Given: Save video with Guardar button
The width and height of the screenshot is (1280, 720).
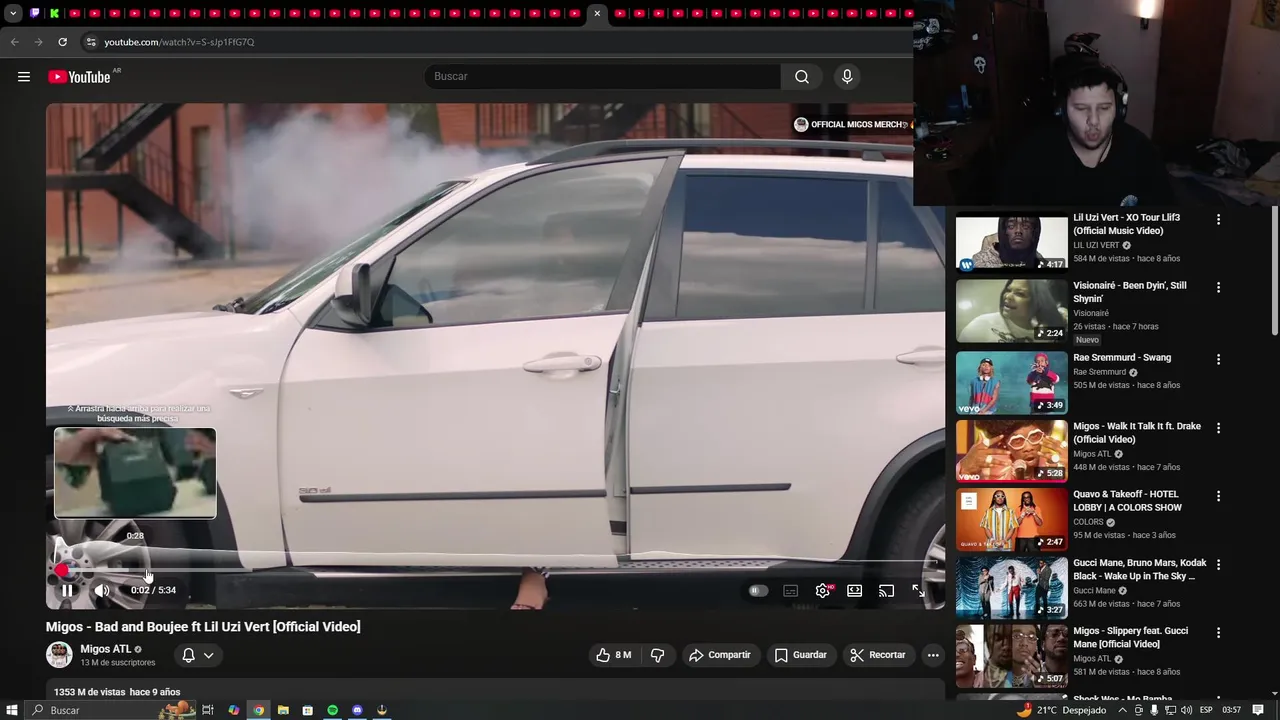Looking at the screenshot, I should 801,655.
